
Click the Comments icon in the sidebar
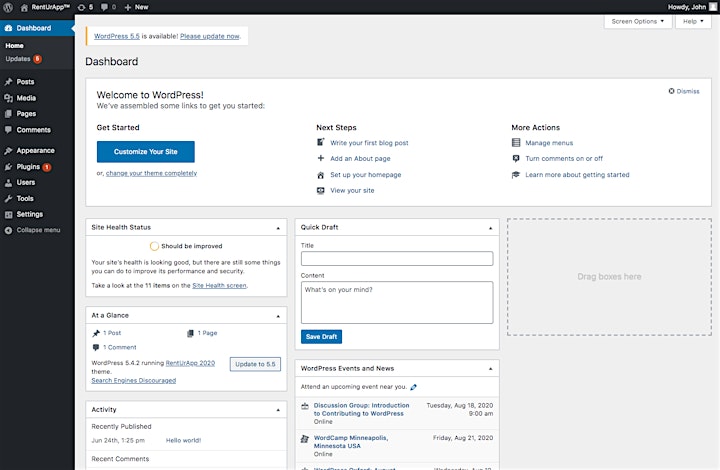click(x=8, y=130)
